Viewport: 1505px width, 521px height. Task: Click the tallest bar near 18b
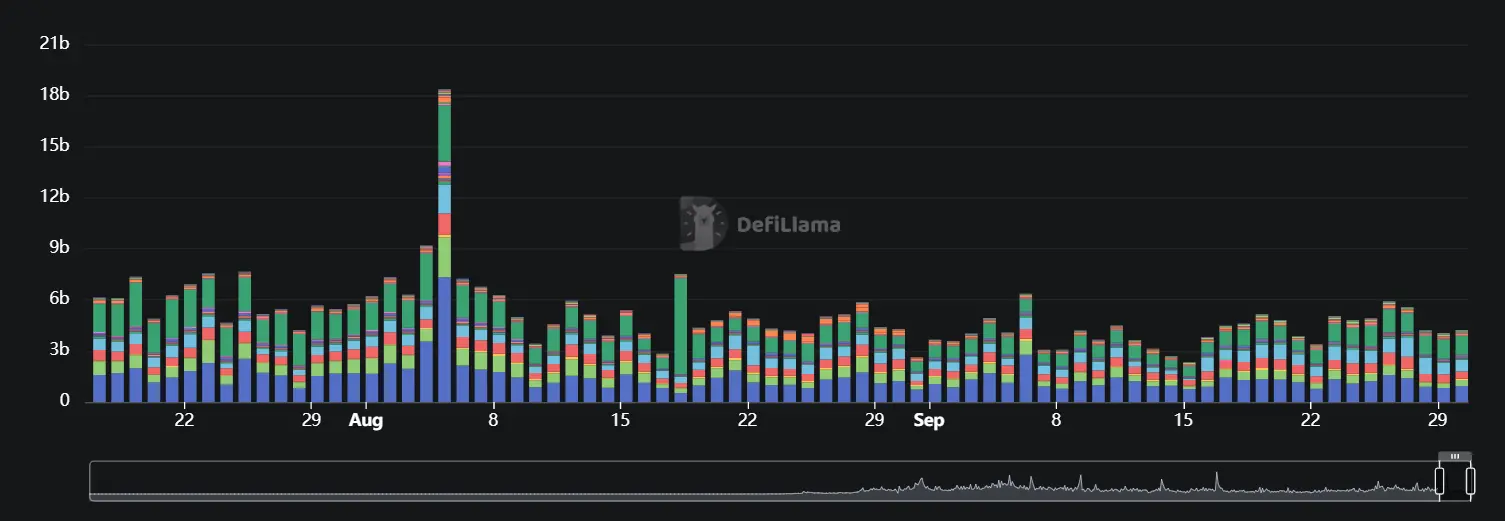coord(444,250)
